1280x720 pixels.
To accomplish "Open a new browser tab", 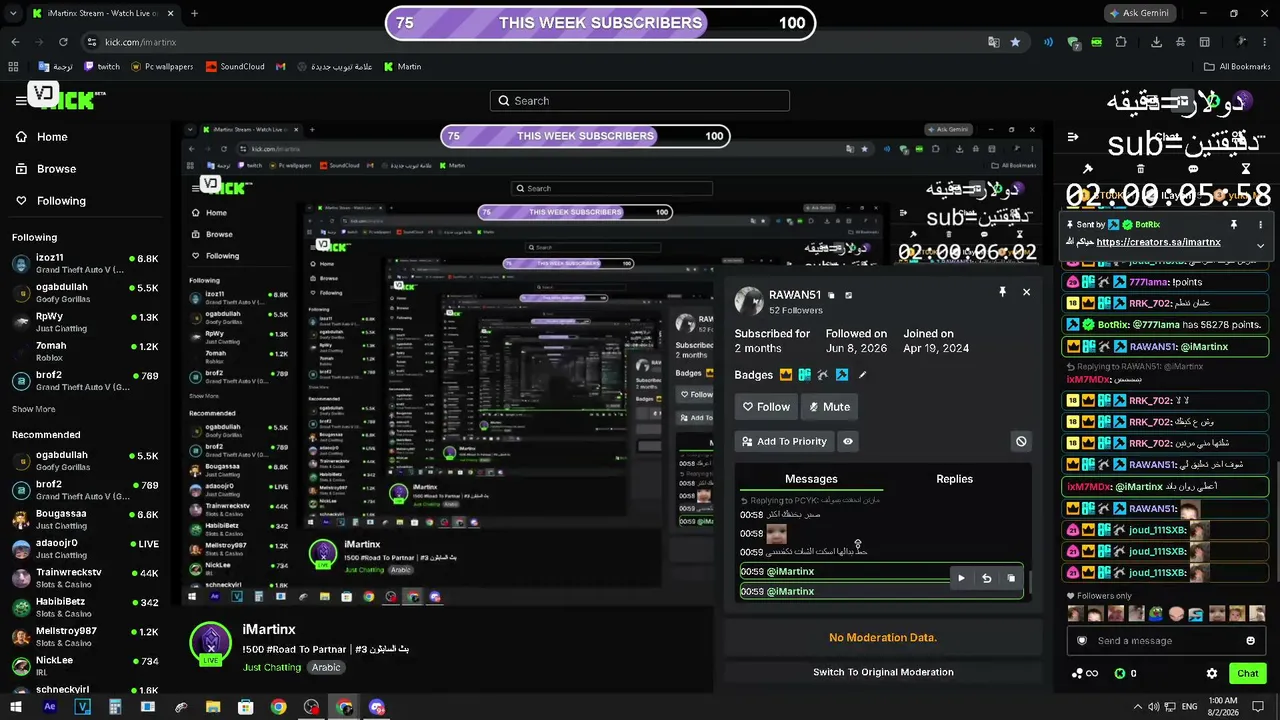I will pyautogui.click(x=194, y=14).
